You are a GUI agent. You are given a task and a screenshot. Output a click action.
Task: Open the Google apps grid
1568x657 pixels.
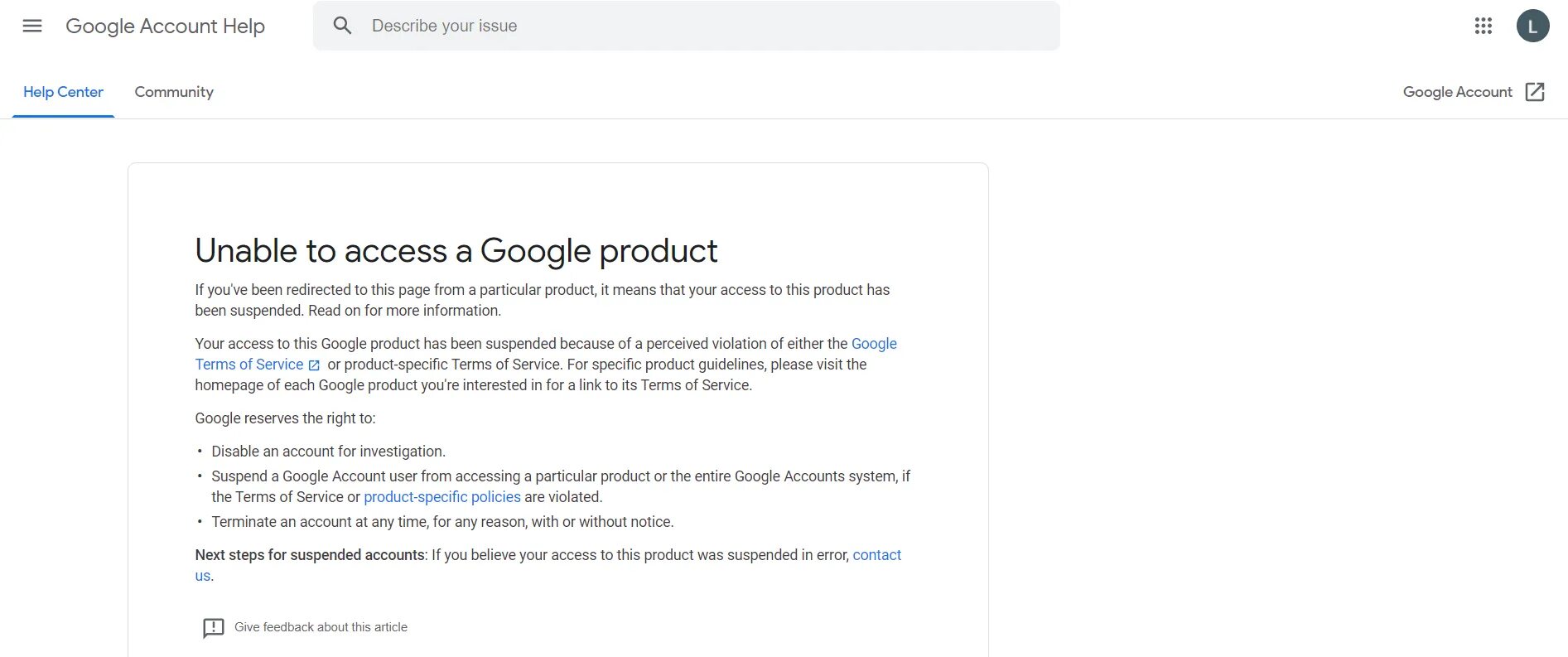[x=1483, y=26]
